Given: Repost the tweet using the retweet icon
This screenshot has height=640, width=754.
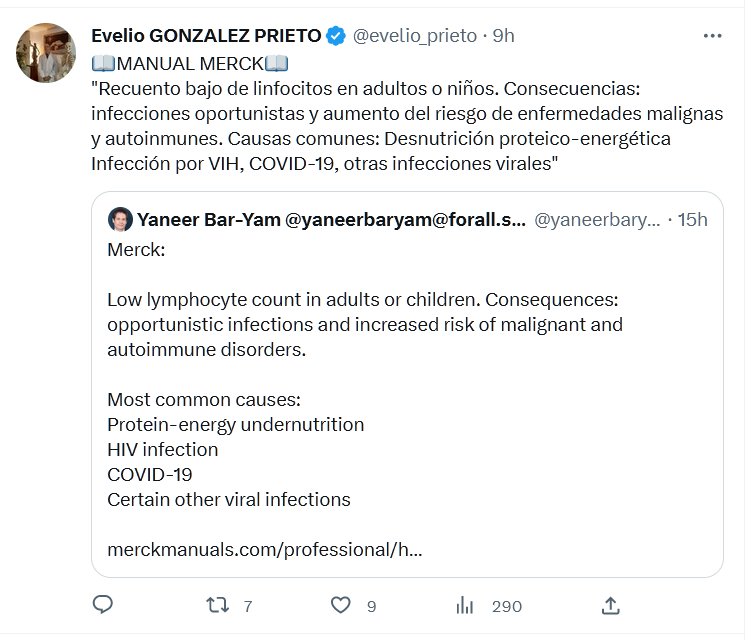Looking at the screenshot, I should [216, 604].
